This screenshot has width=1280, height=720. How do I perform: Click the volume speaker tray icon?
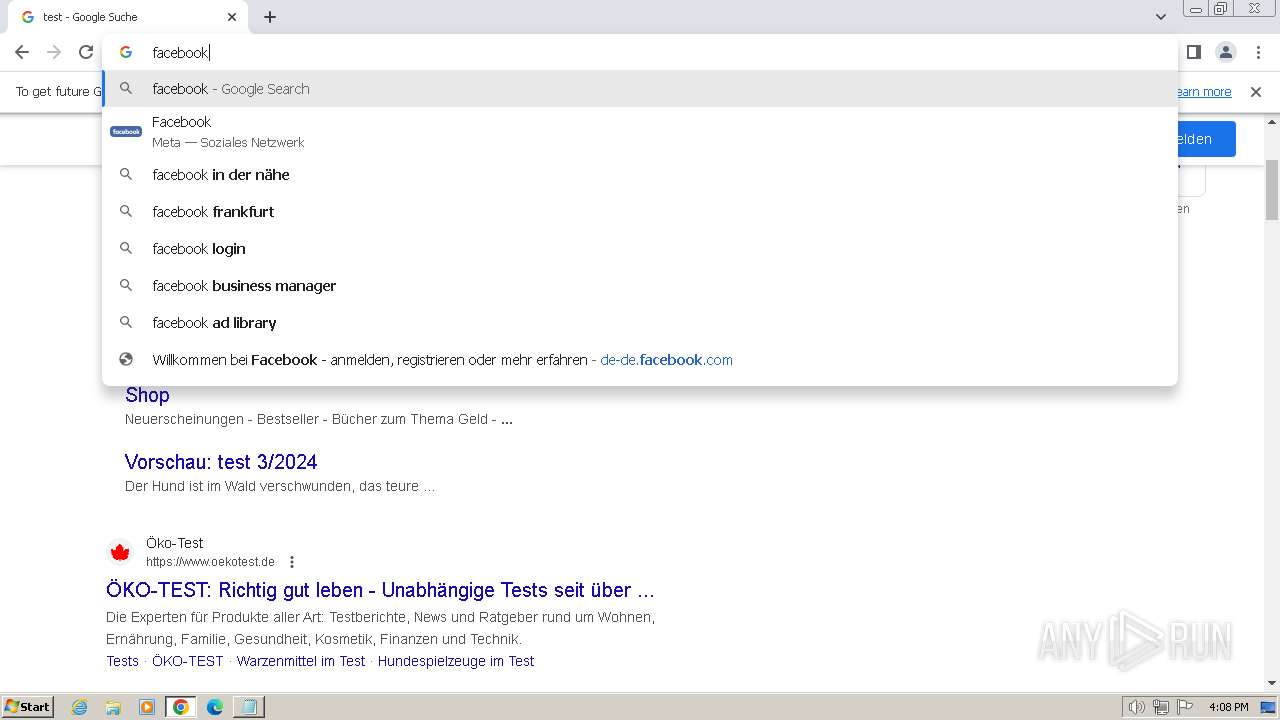coord(1136,707)
